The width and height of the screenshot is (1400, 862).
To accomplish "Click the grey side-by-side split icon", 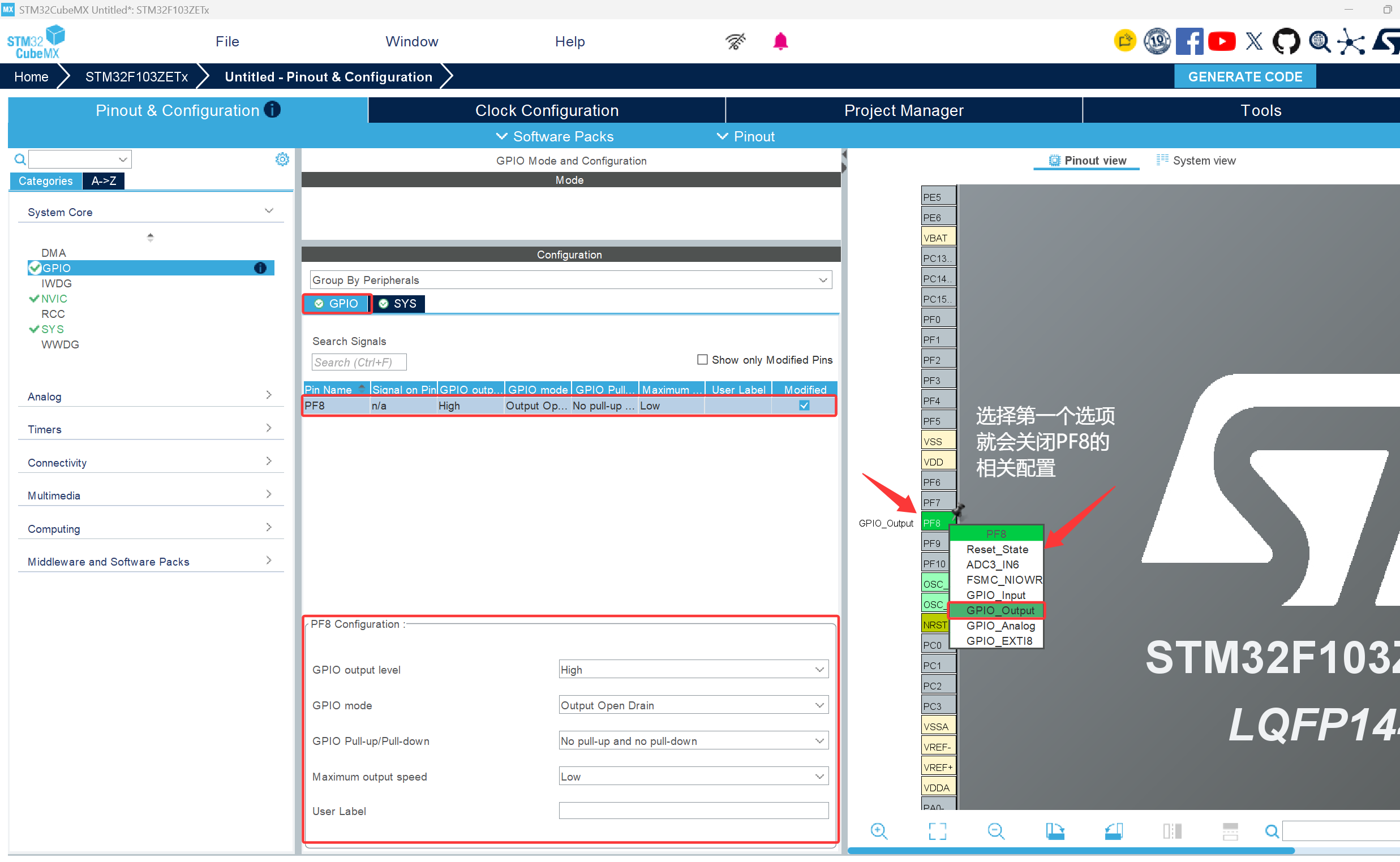I will [x=1172, y=831].
